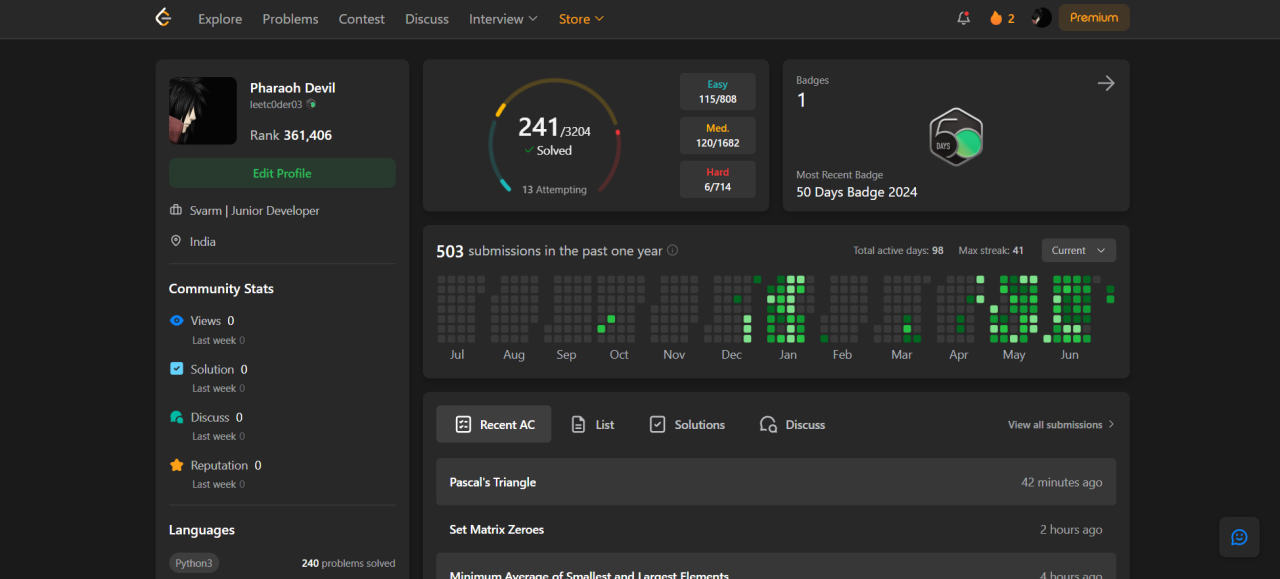Expand the Store dropdown menu
Viewport: 1280px width, 579px height.
581,19
